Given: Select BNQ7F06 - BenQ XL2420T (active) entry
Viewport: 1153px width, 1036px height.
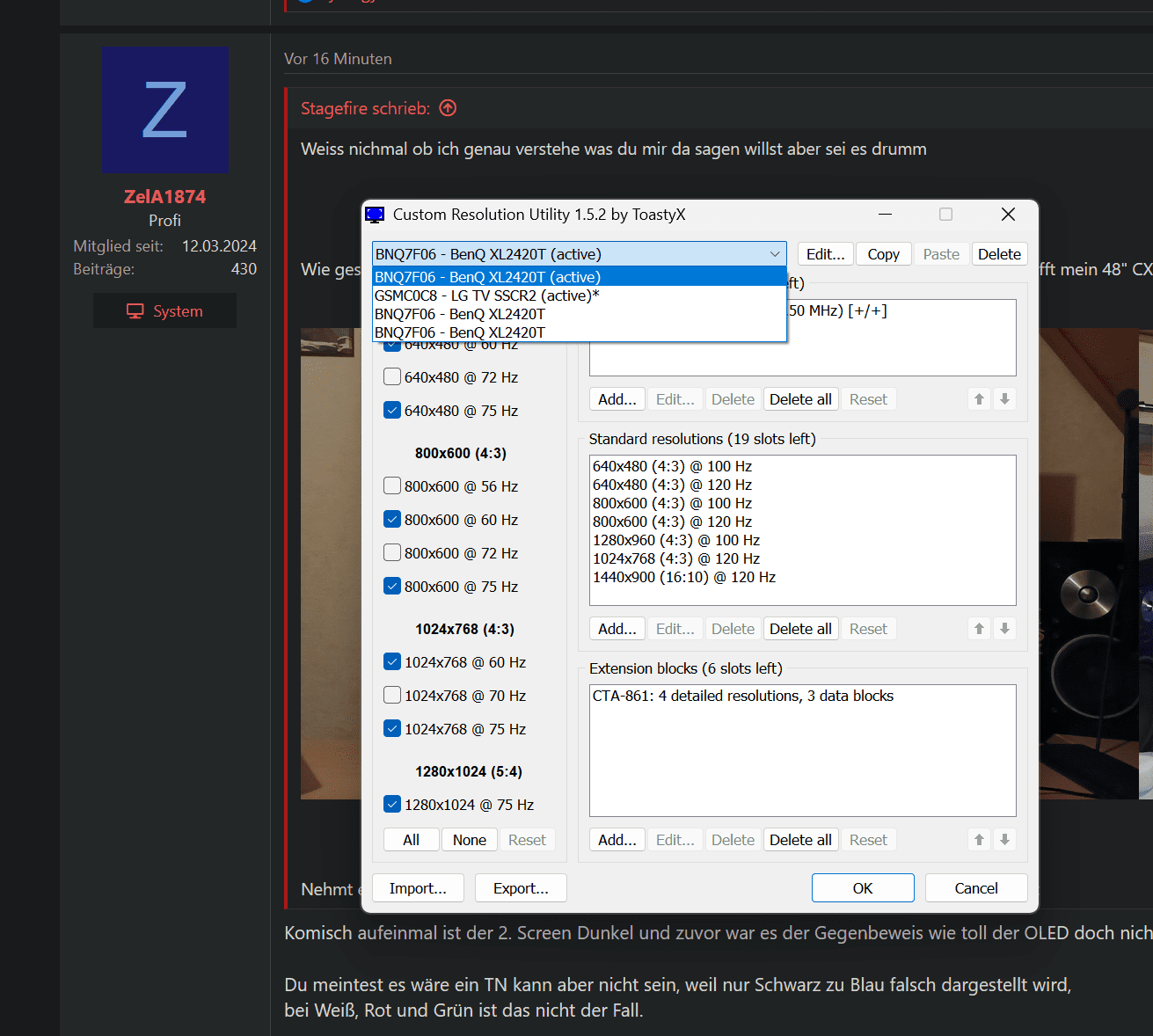Looking at the screenshot, I should [579, 277].
